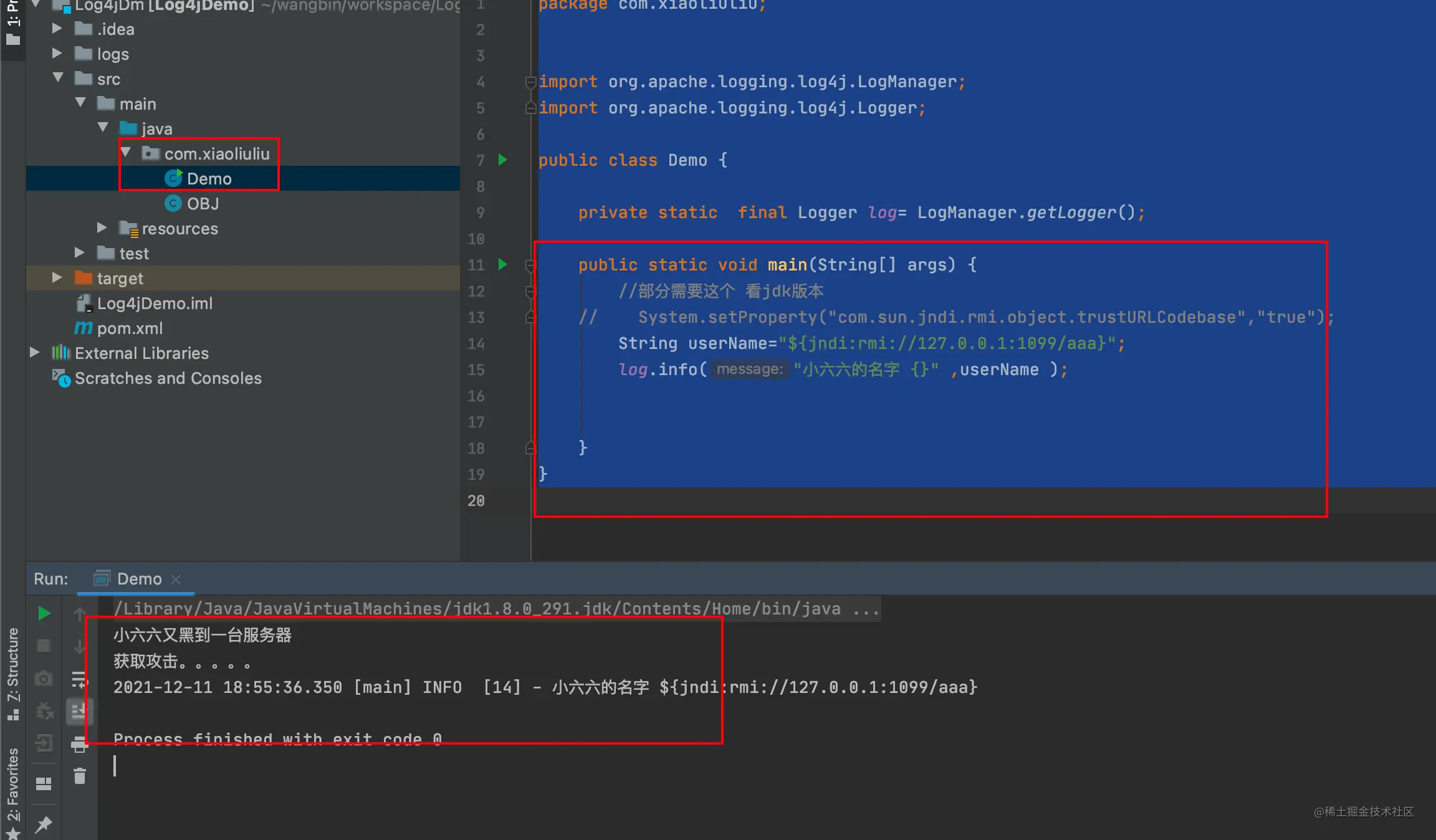Click the fold marker at the import statements
The height and width of the screenshot is (840, 1436).
tap(530, 82)
